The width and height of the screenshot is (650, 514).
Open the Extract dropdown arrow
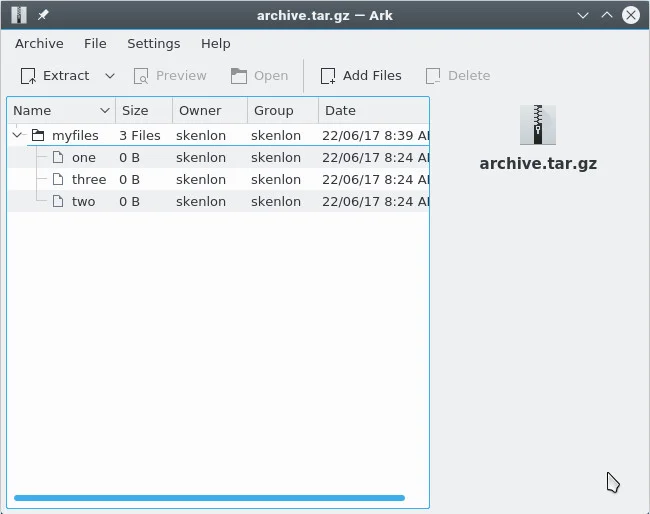(x=110, y=76)
